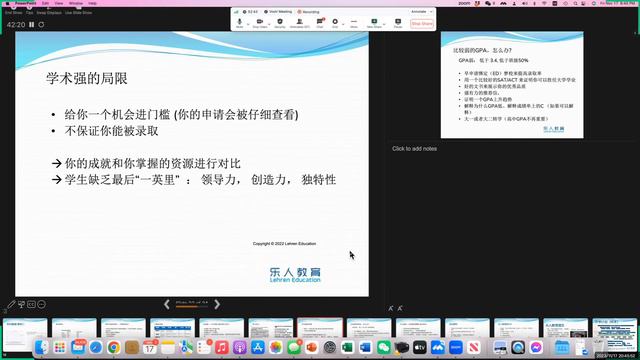Start a New Share in Zoom
This screenshot has width=640, height=360.
(374, 23)
